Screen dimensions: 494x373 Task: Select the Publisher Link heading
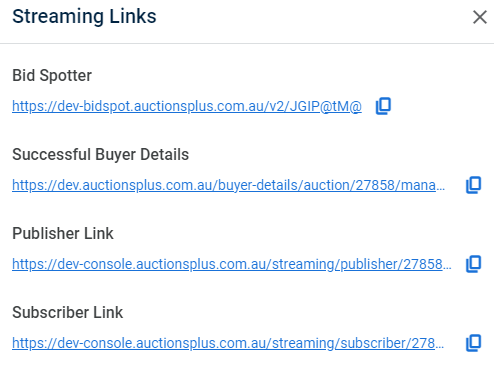coord(63,233)
